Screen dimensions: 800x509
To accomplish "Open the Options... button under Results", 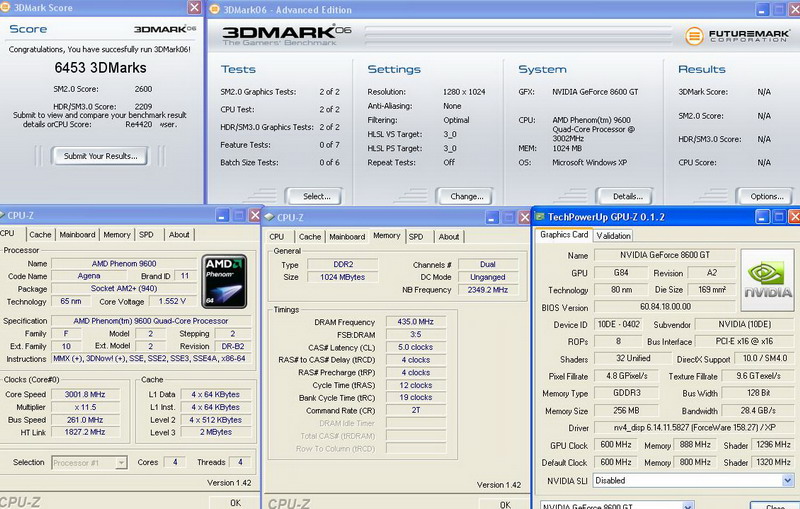I will (x=766, y=196).
